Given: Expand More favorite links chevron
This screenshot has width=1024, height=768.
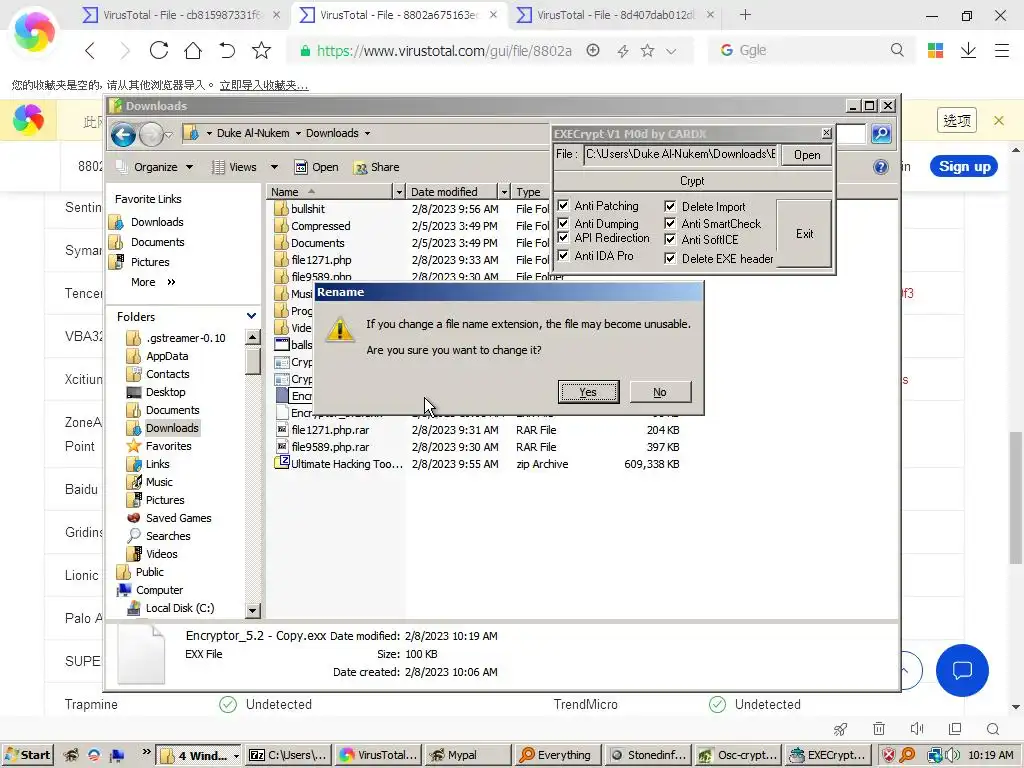Looking at the screenshot, I should click(171, 282).
